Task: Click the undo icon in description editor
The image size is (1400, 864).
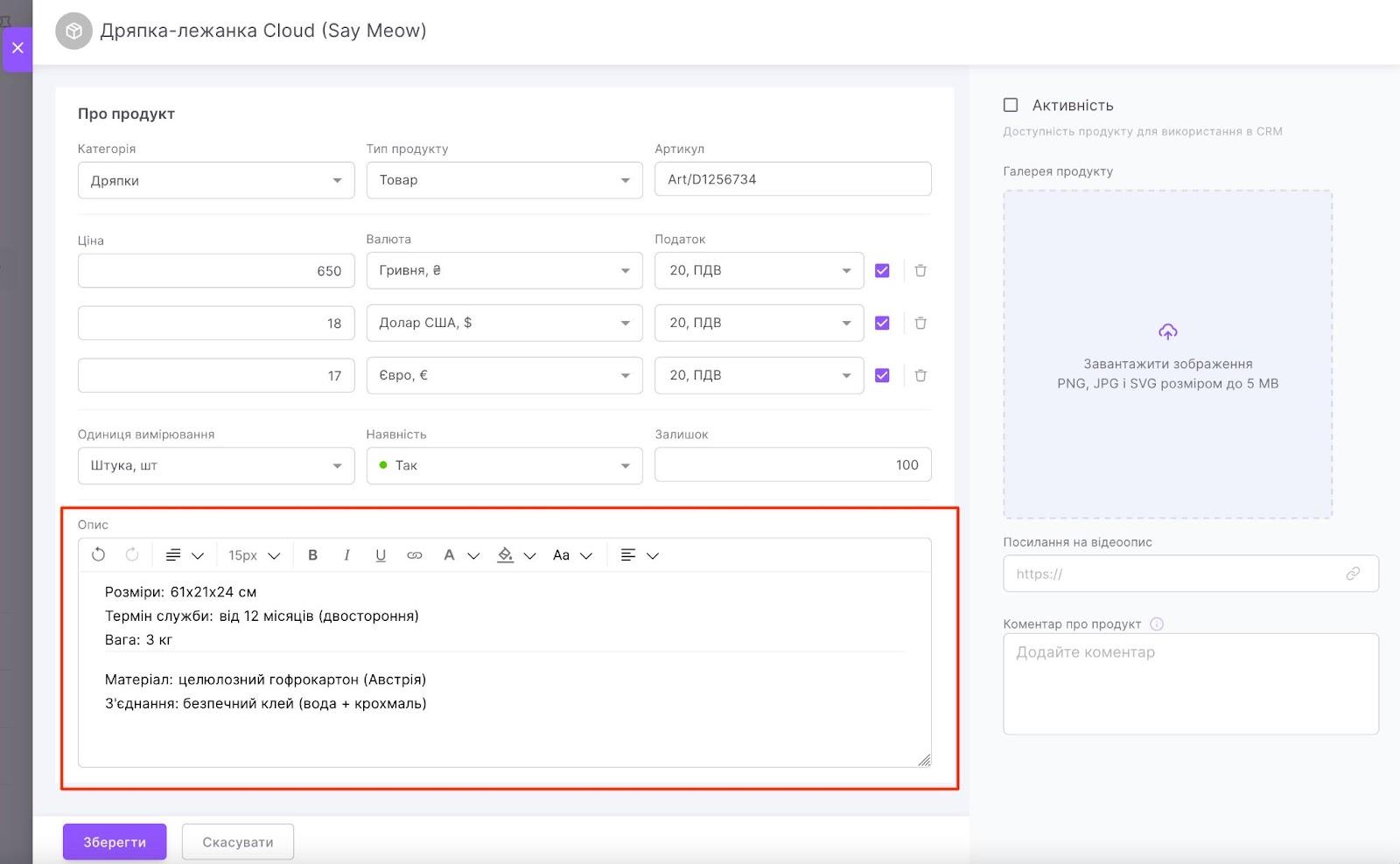Action: pos(98,554)
